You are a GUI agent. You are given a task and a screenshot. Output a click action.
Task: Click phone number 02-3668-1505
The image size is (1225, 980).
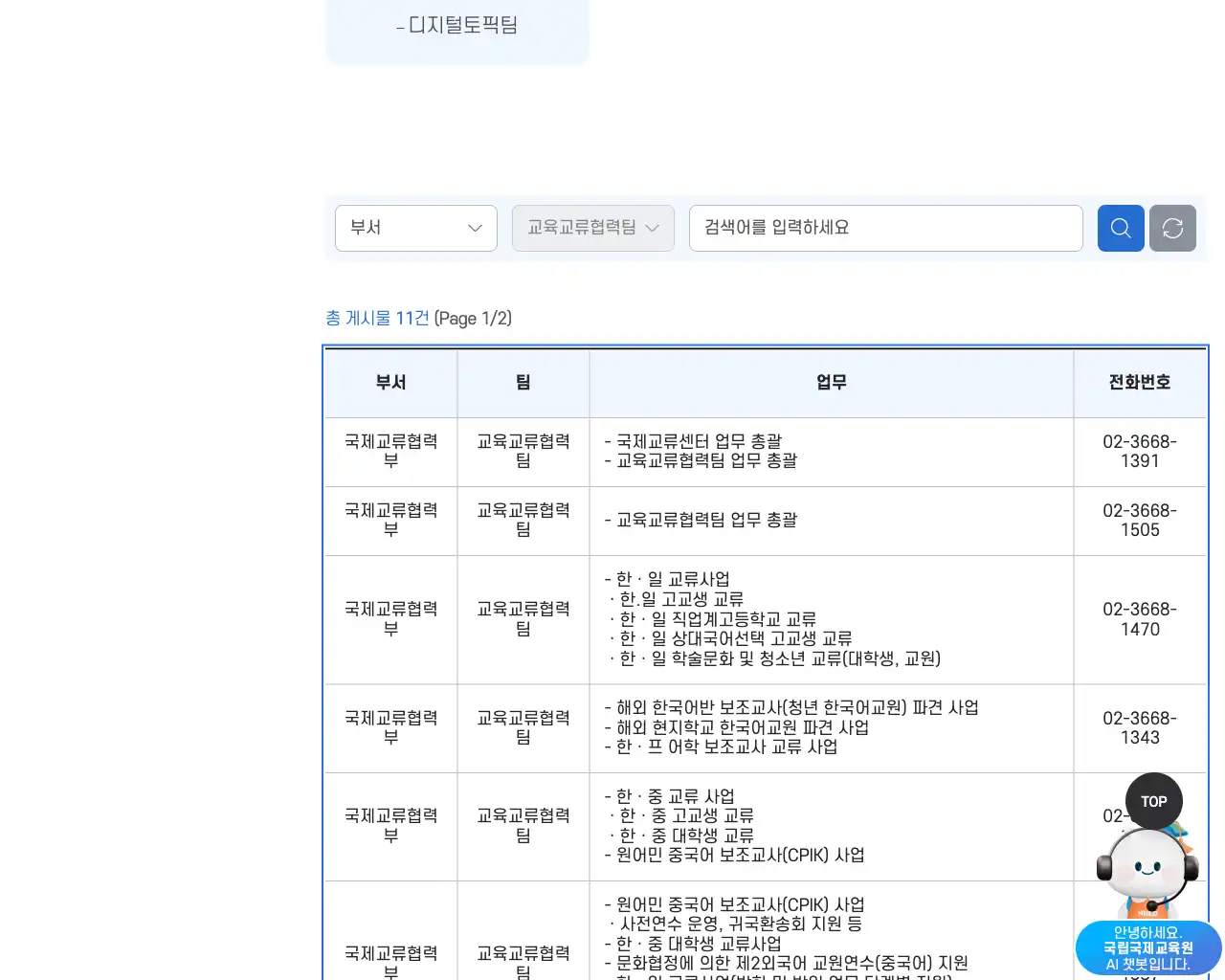(x=1140, y=521)
